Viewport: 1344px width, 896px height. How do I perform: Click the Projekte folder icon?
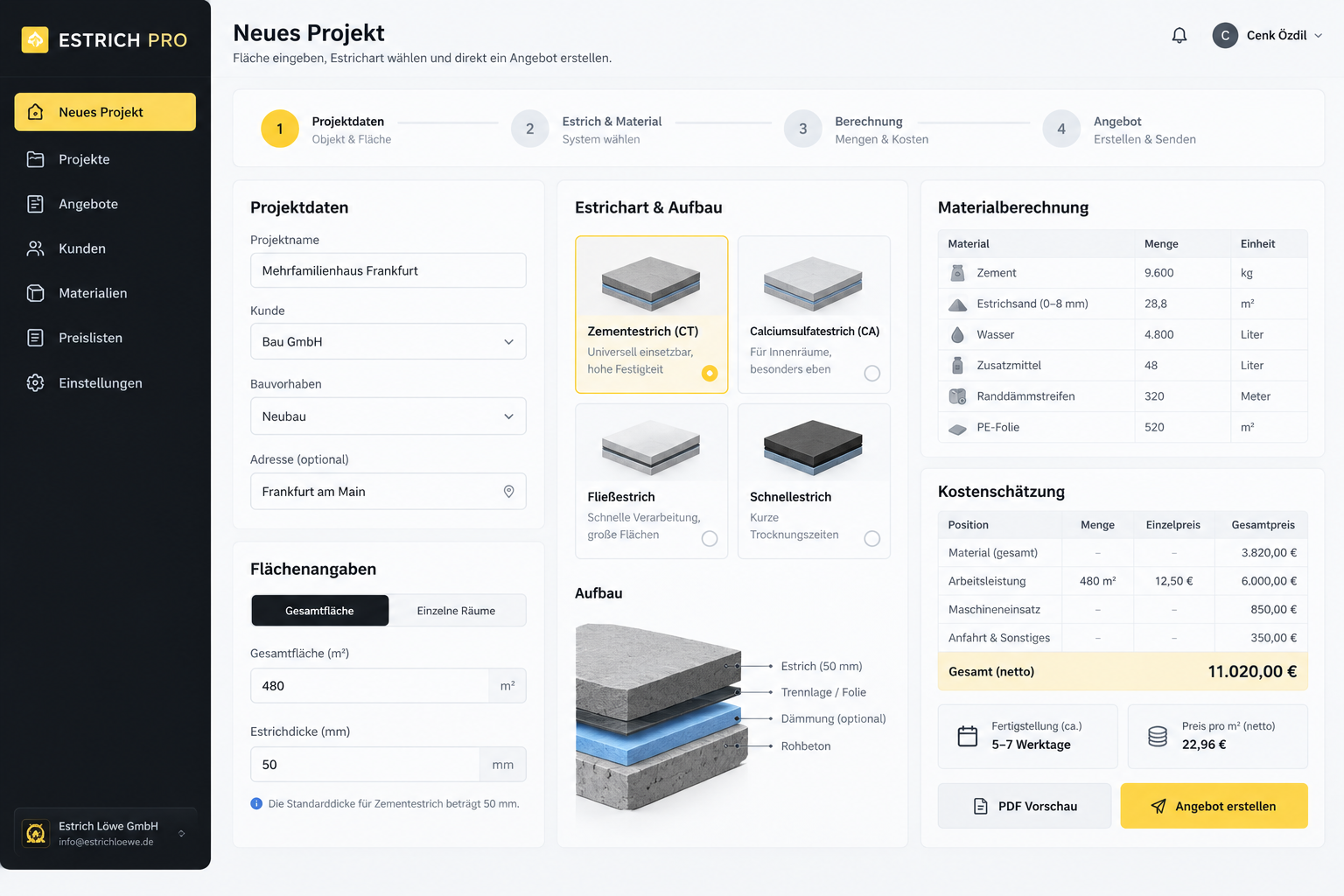(35, 159)
